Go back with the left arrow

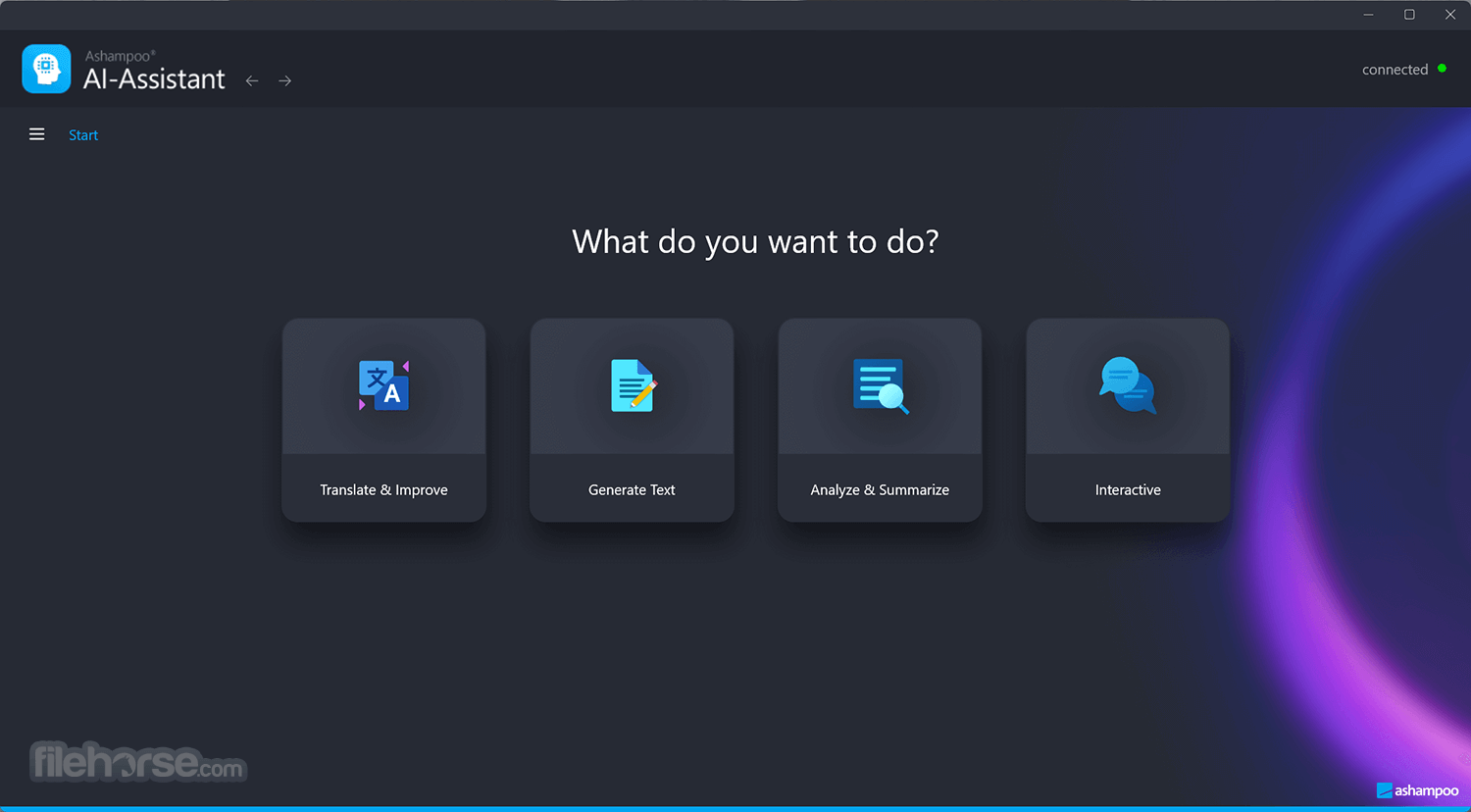click(x=252, y=80)
